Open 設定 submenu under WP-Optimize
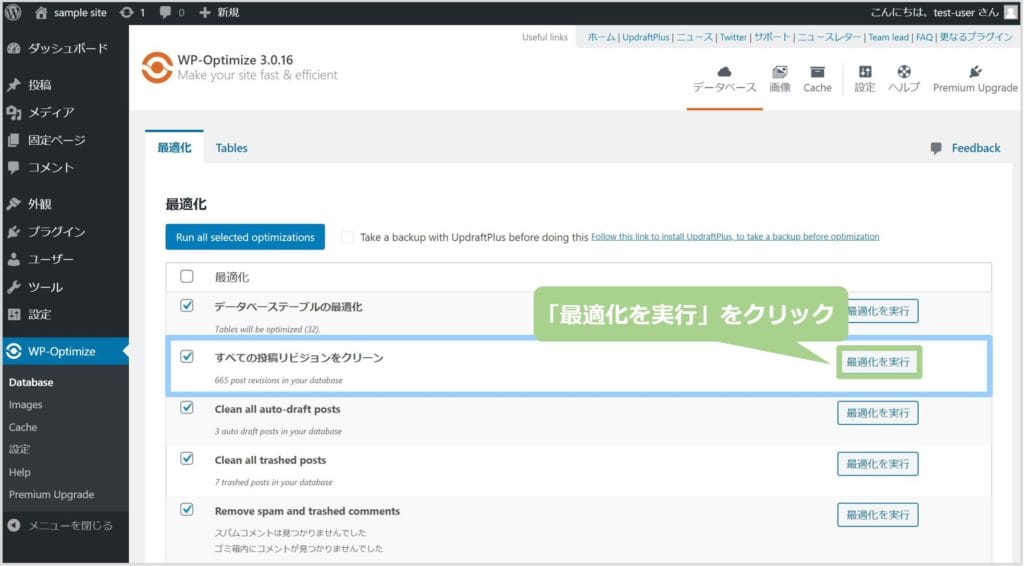This screenshot has height=566, width=1024. [x=20, y=449]
